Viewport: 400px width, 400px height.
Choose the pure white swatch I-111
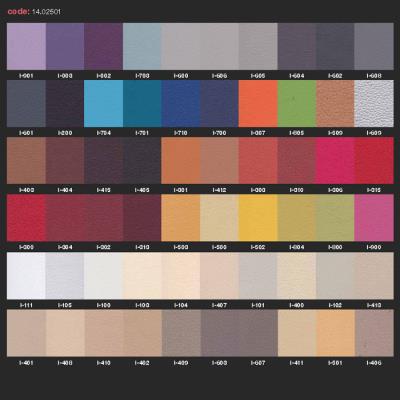pyautogui.click(x=26, y=276)
